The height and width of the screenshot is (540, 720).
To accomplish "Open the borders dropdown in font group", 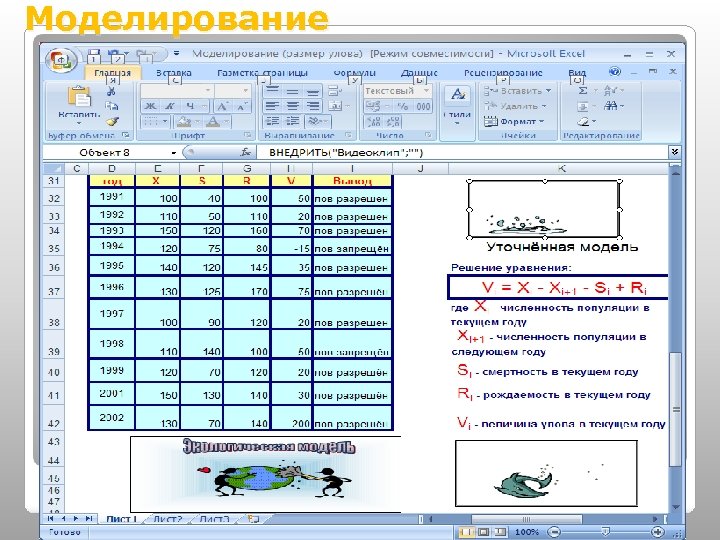I will [x=165, y=122].
